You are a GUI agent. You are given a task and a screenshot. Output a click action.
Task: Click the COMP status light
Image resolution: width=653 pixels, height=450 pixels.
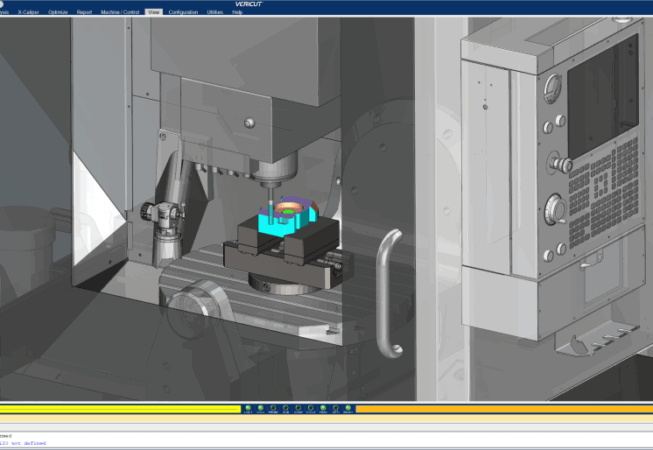[x=298, y=408]
